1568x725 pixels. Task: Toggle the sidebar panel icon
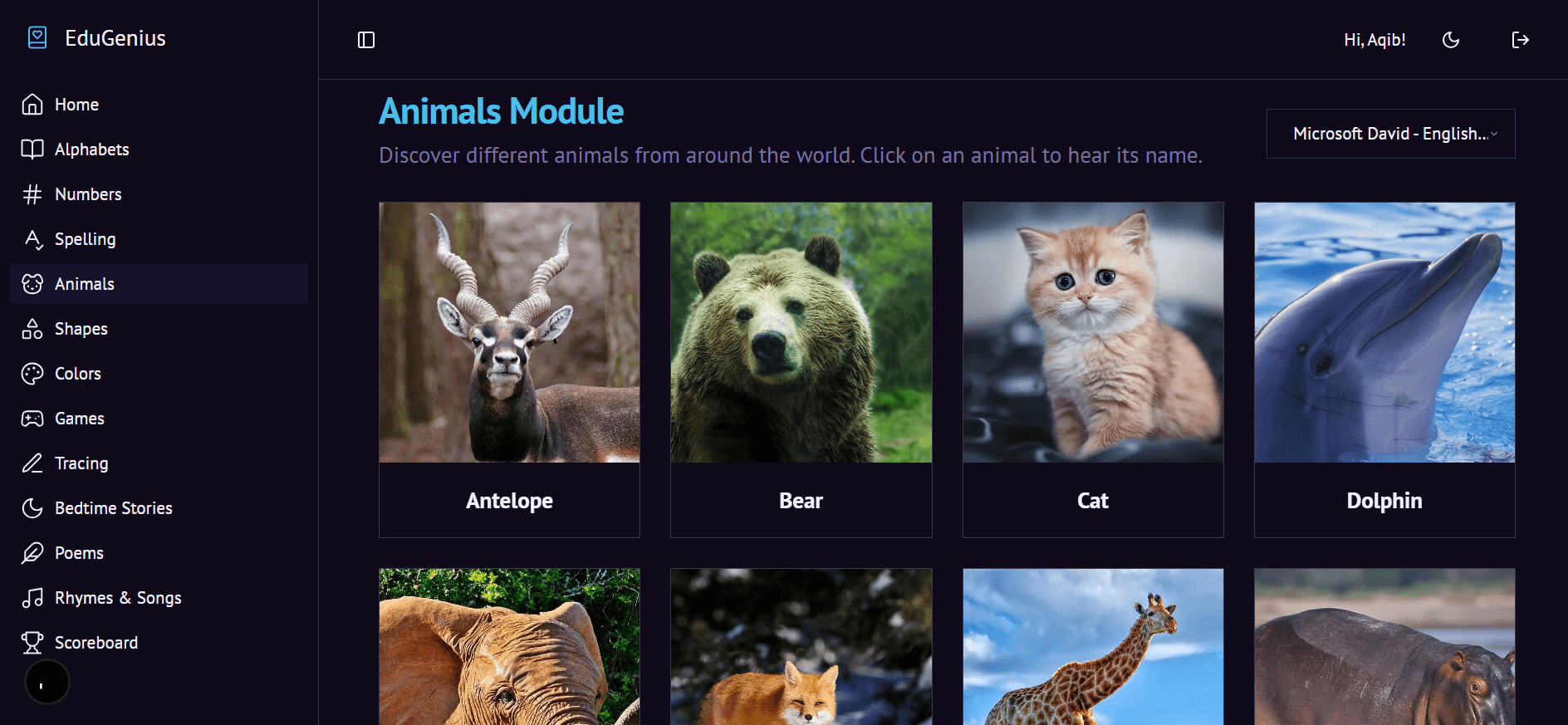(x=366, y=40)
